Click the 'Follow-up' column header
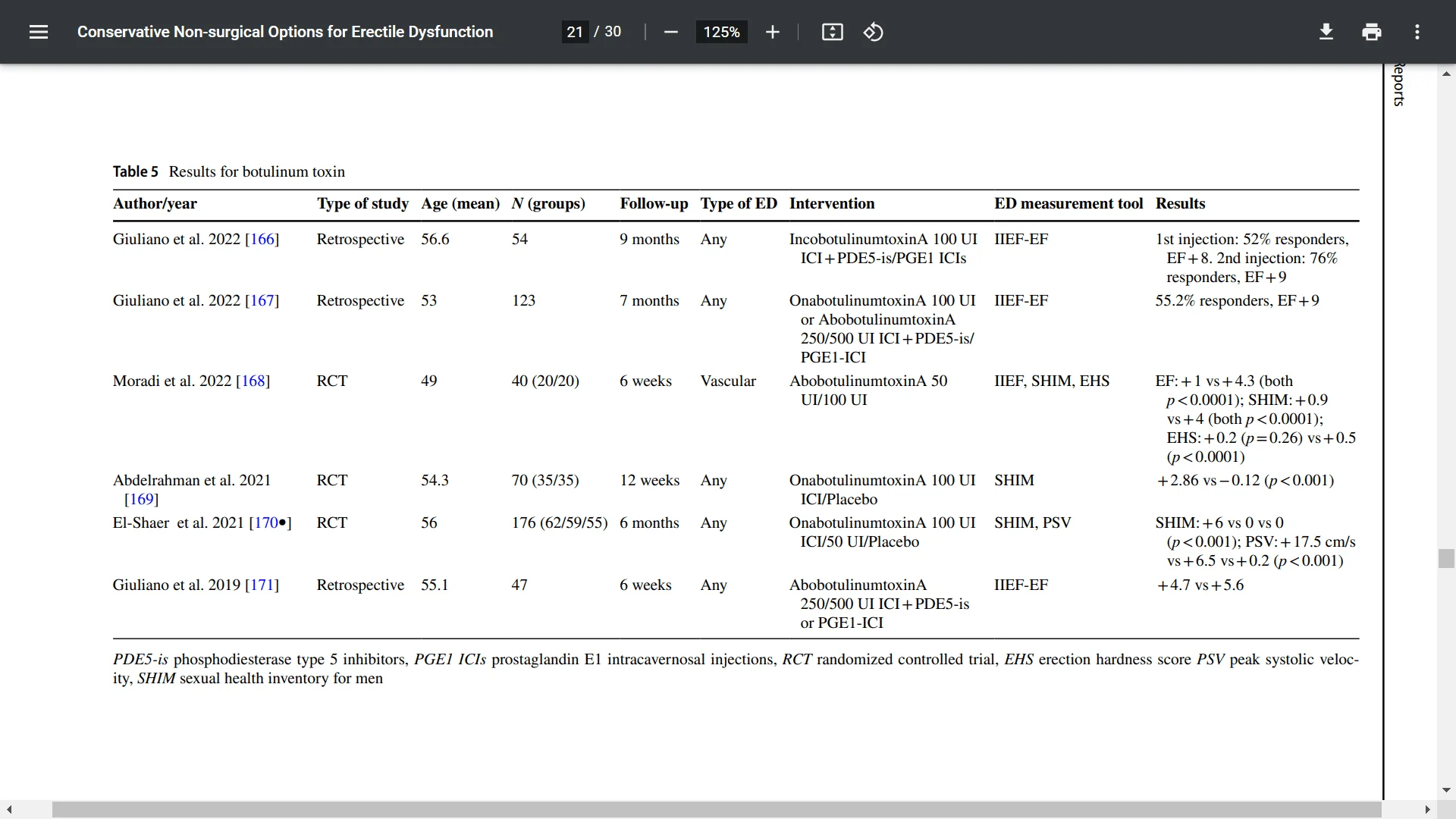 tap(654, 203)
